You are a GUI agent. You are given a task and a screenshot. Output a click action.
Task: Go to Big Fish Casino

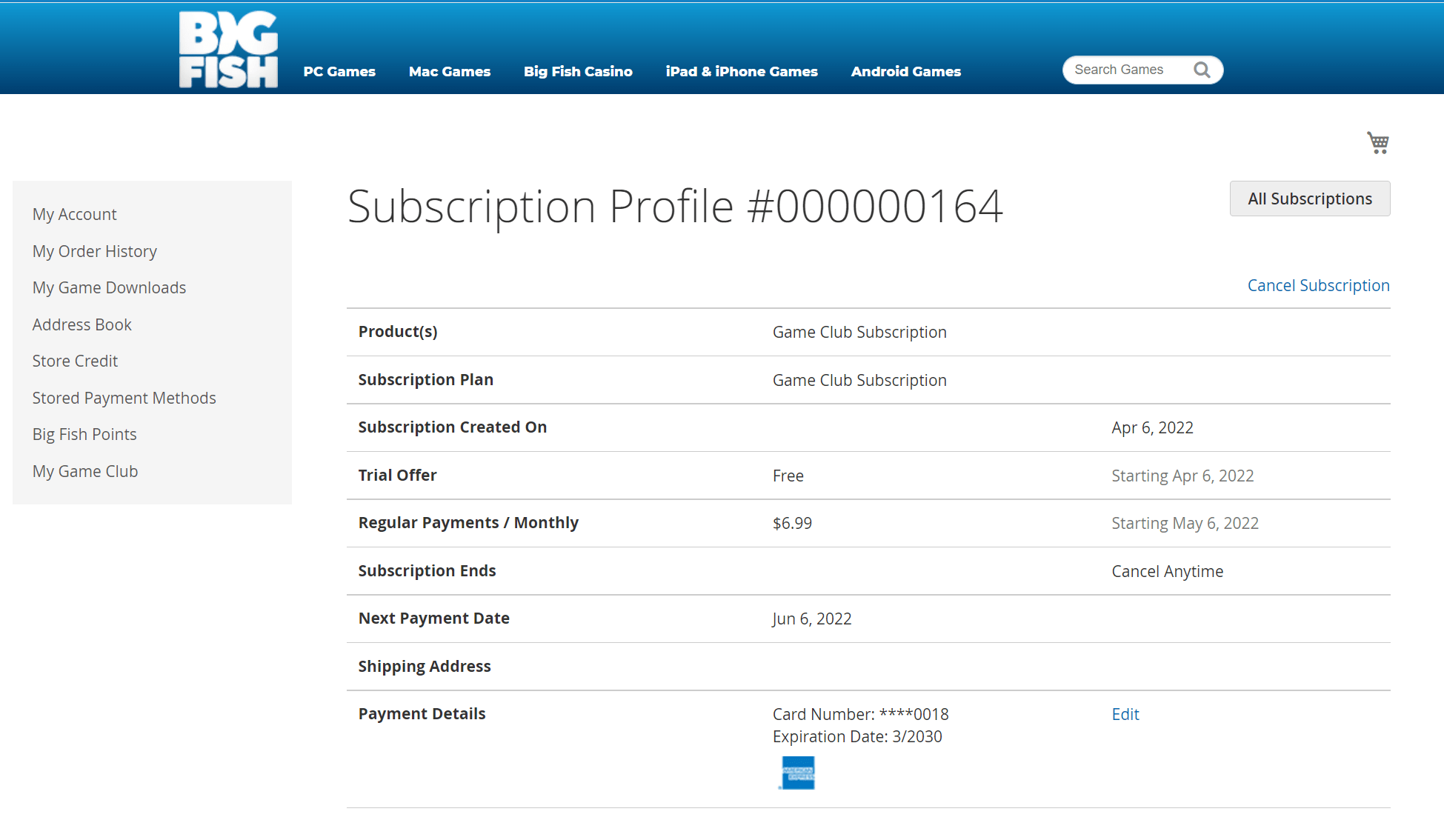click(x=578, y=71)
